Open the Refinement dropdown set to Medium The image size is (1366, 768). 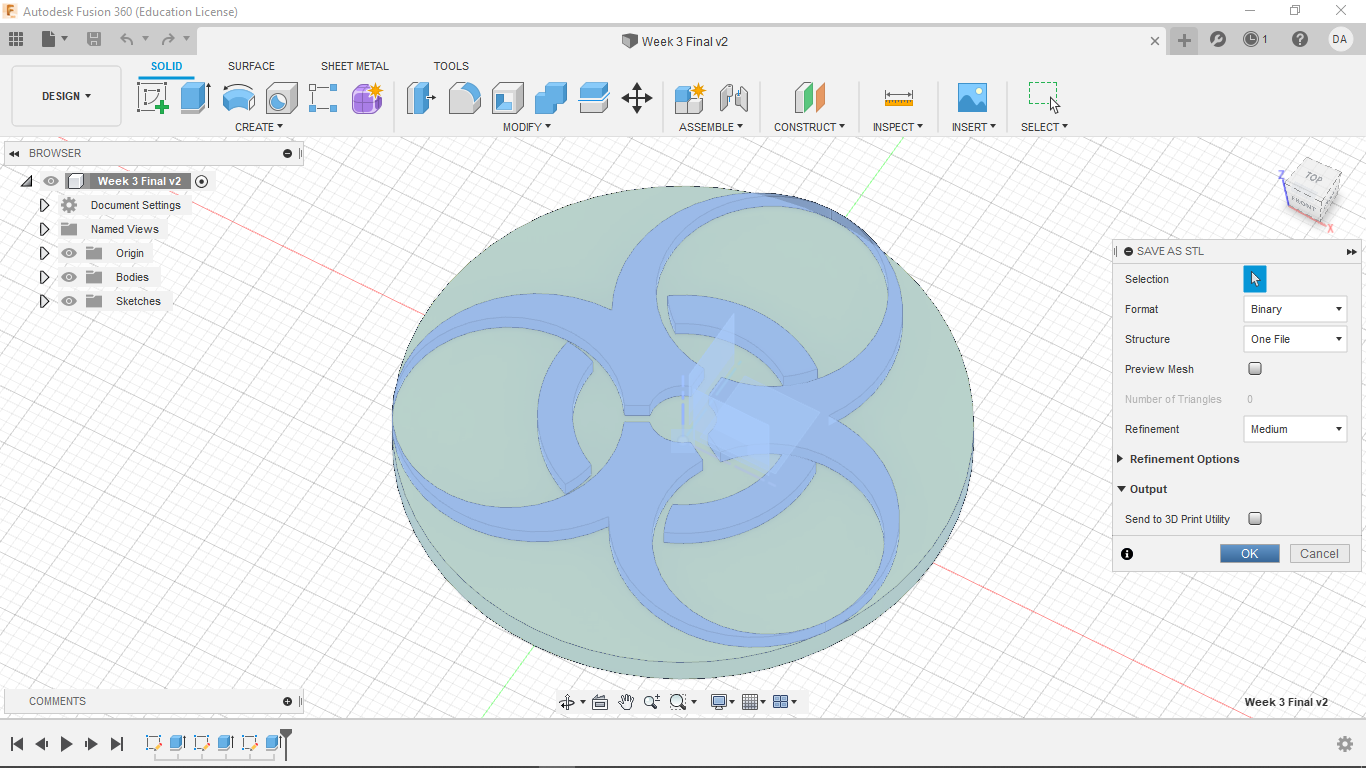1295,429
